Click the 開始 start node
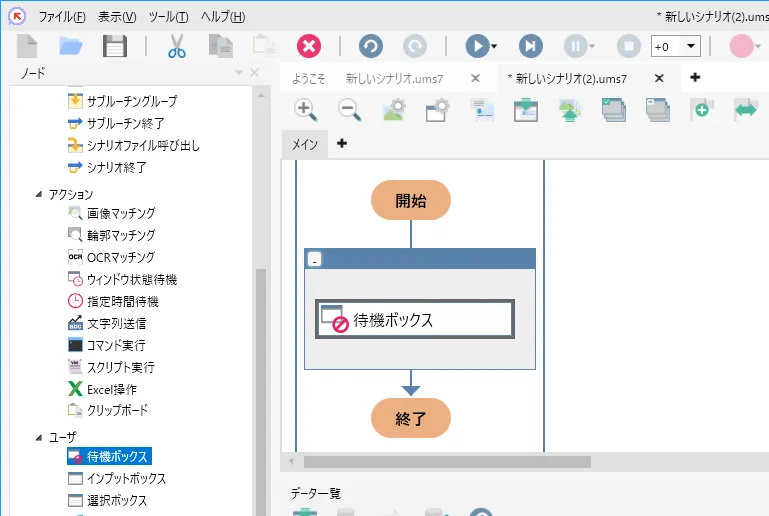This screenshot has height=516, width=769. tap(411, 200)
